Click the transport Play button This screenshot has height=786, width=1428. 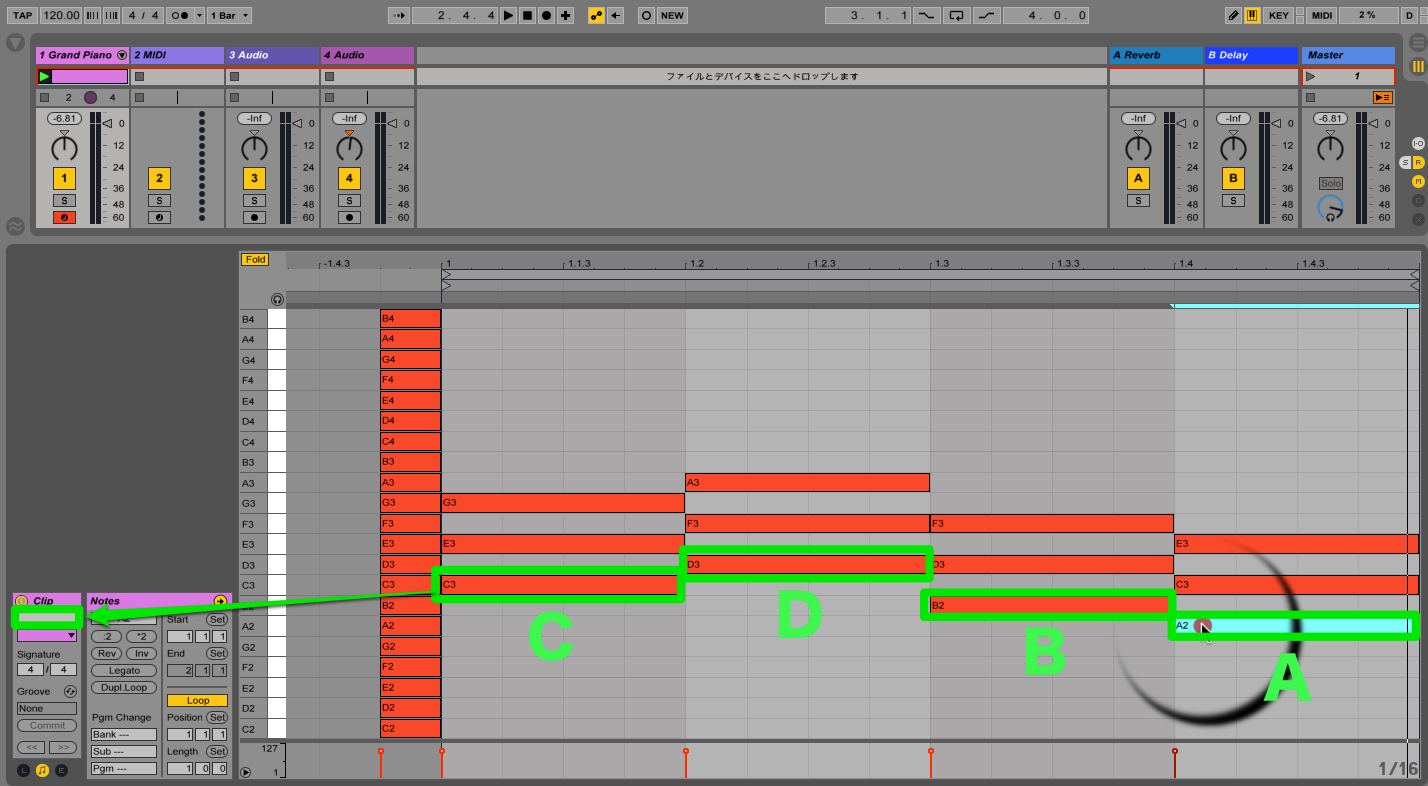click(508, 16)
